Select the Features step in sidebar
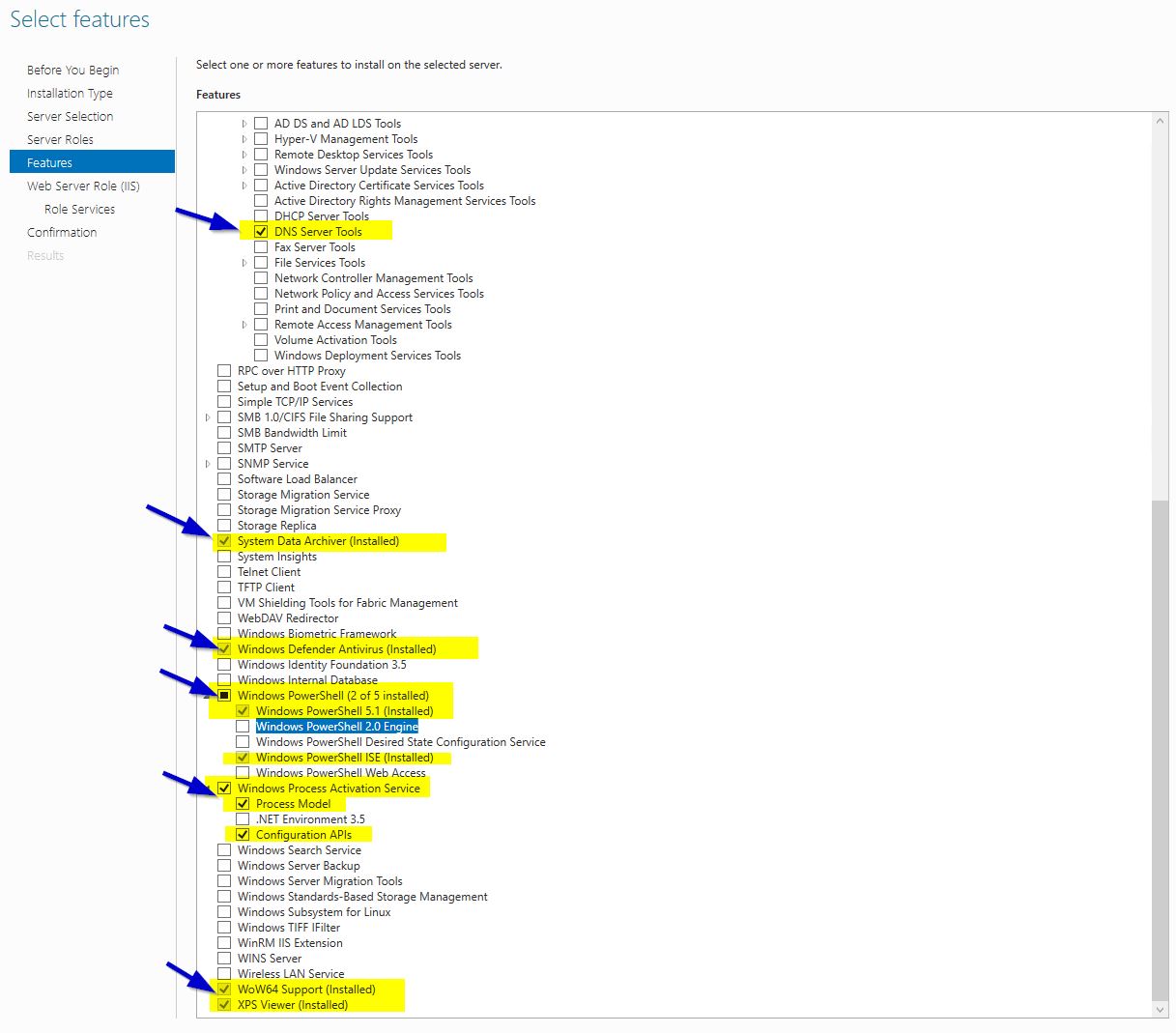Image resolution: width=1176 pixels, height=1033 pixels. point(92,162)
